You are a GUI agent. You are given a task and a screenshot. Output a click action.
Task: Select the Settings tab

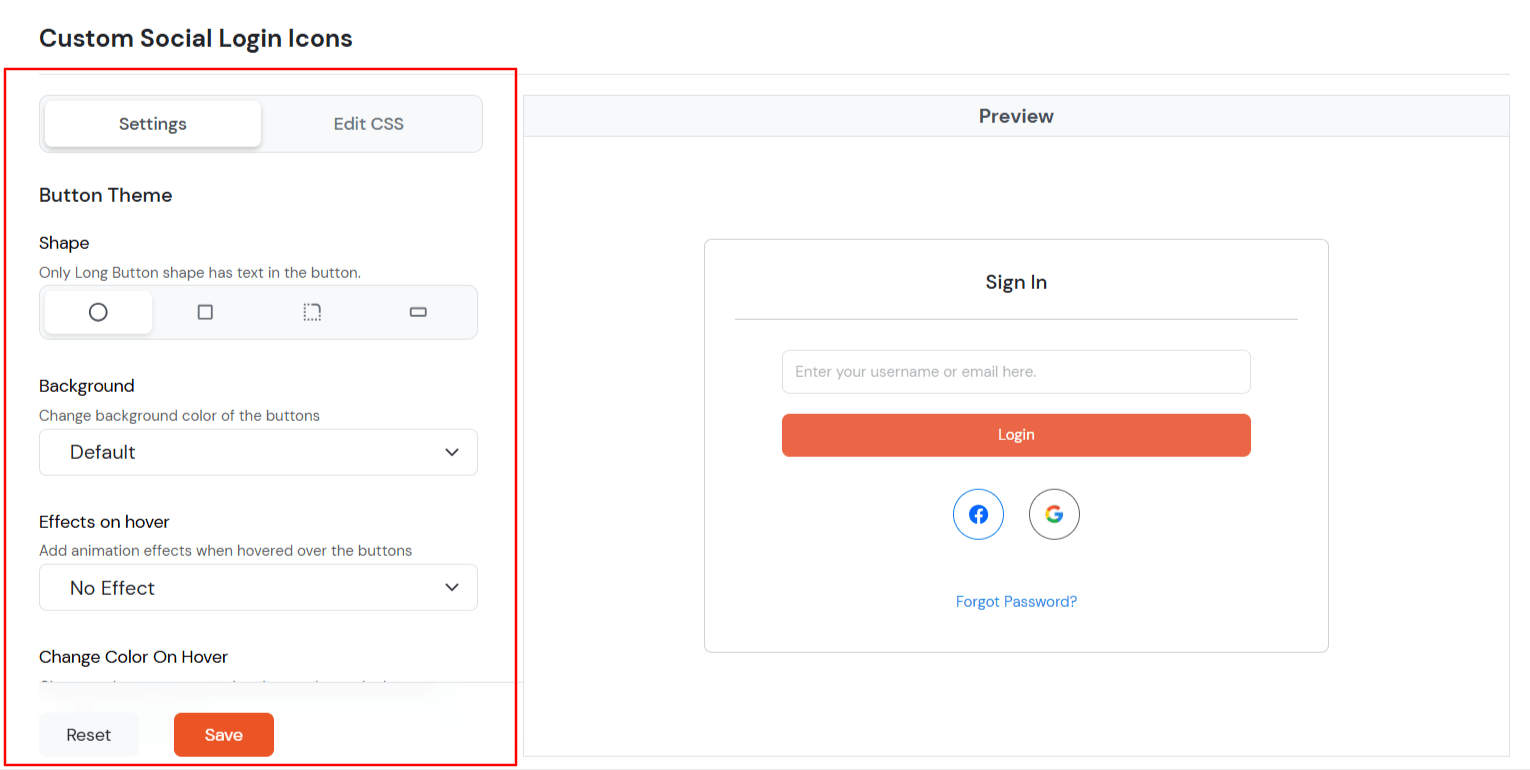pyautogui.click(x=151, y=123)
